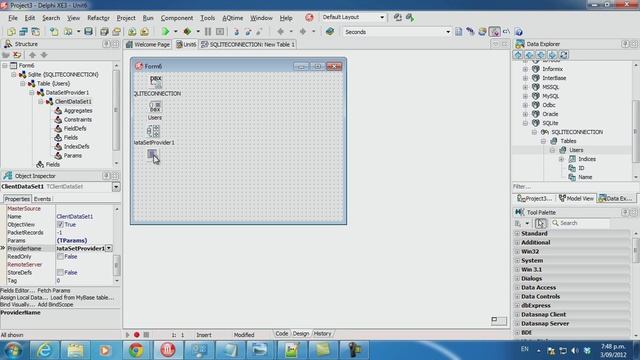Expand the Data Access category in the Tool Palette
The image size is (640, 360).
(x=517, y=287)
